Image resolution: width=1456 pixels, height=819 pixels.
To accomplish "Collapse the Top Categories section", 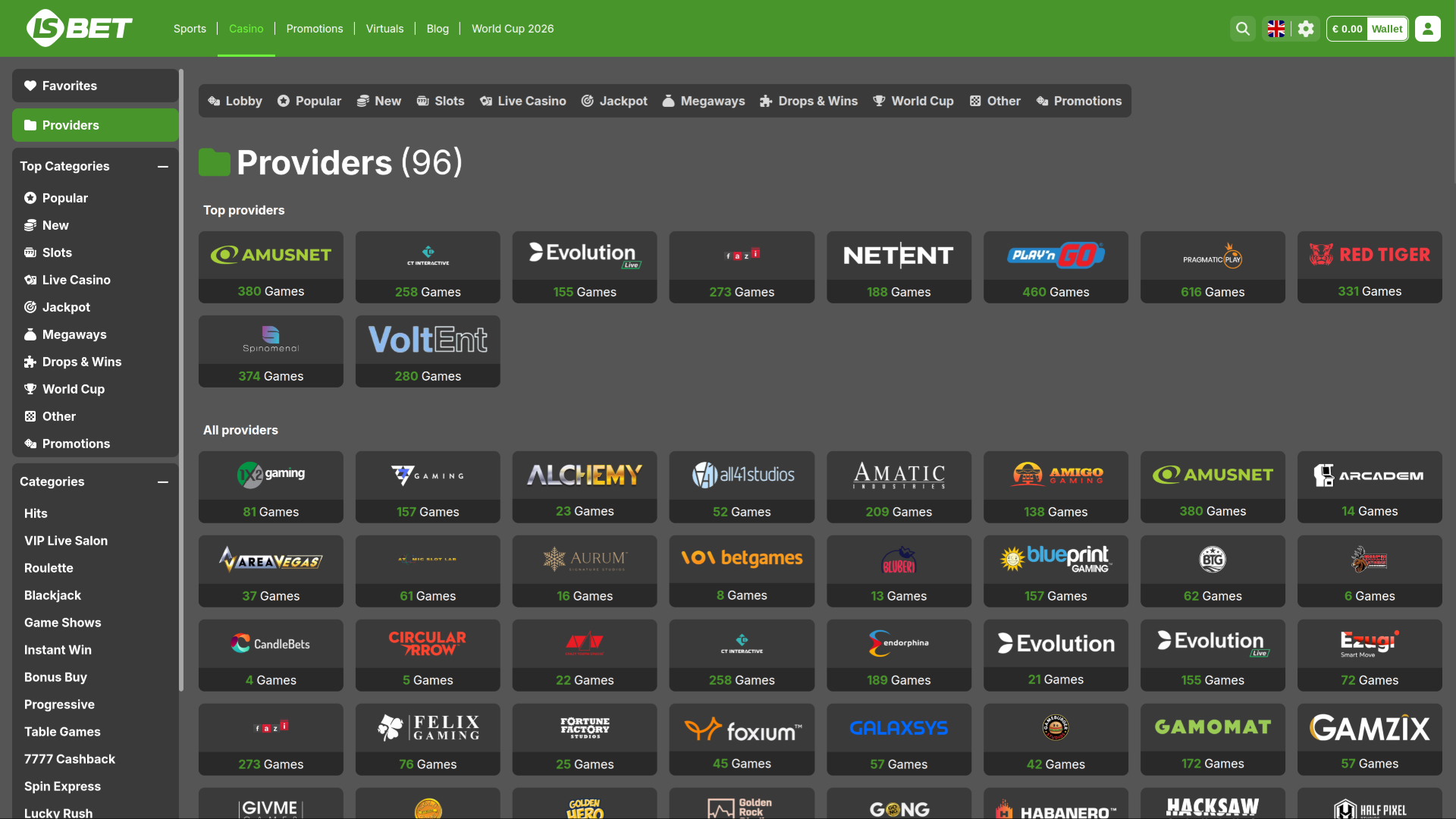I will click(163, 167).
